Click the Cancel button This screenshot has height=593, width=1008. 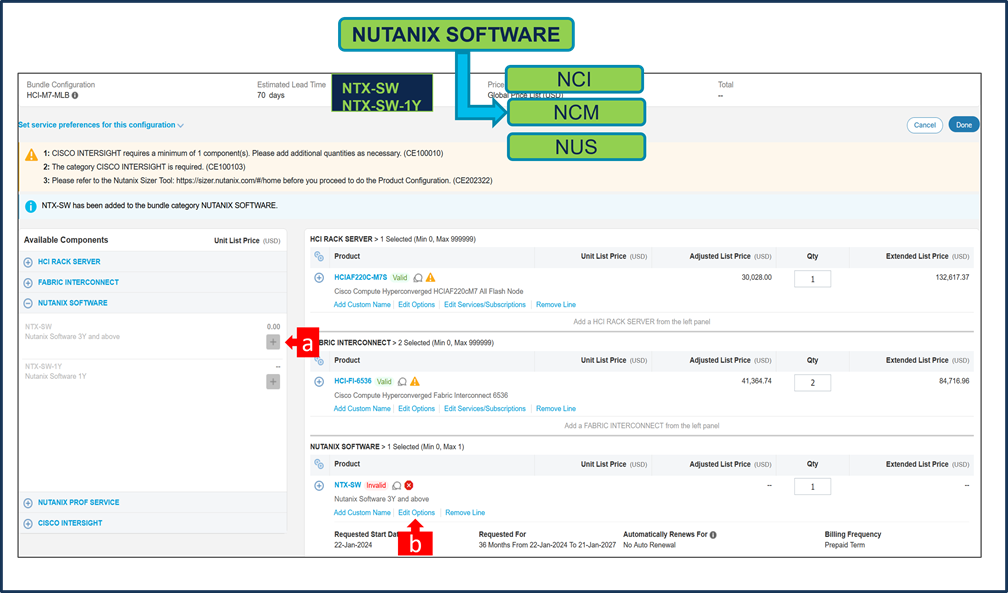924,125
